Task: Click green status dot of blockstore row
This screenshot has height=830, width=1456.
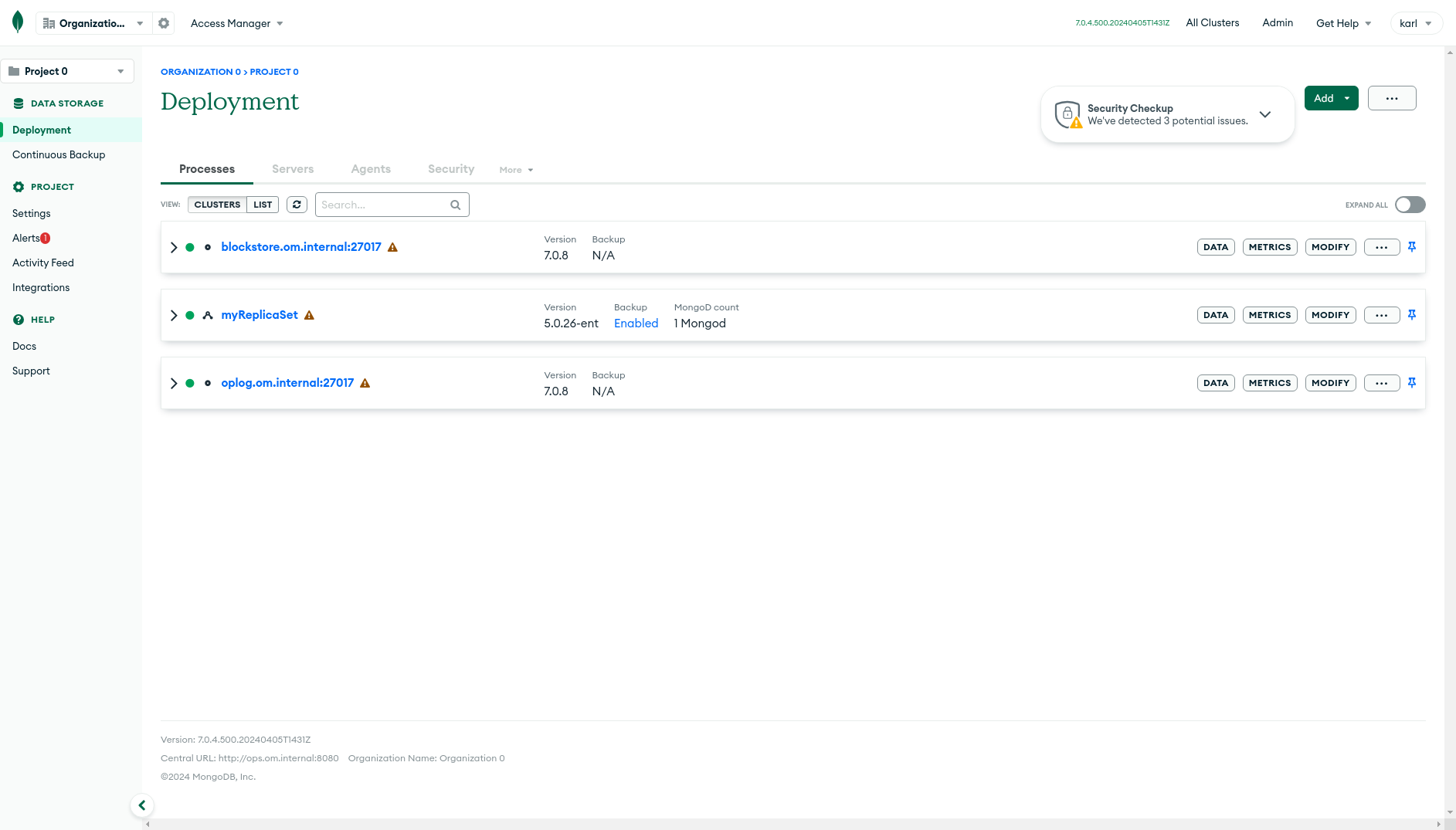Action: click(x=190, y=247)
